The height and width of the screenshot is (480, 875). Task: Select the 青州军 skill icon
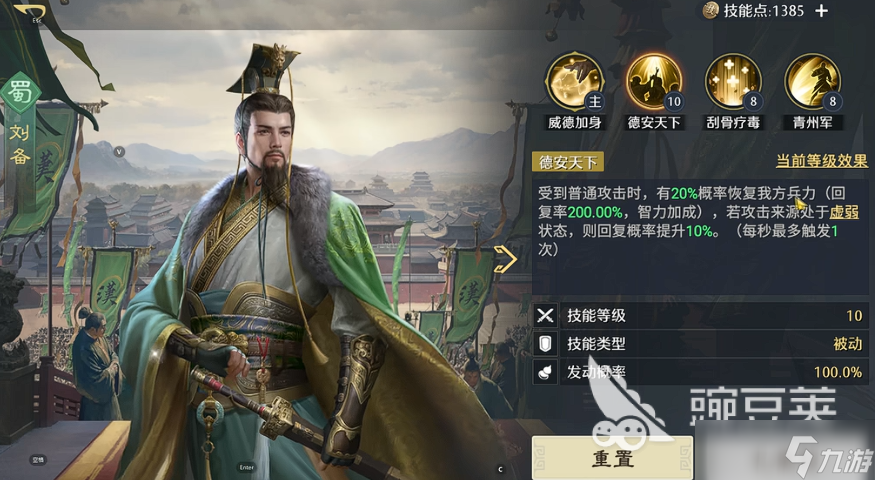[x=812, y=82]
